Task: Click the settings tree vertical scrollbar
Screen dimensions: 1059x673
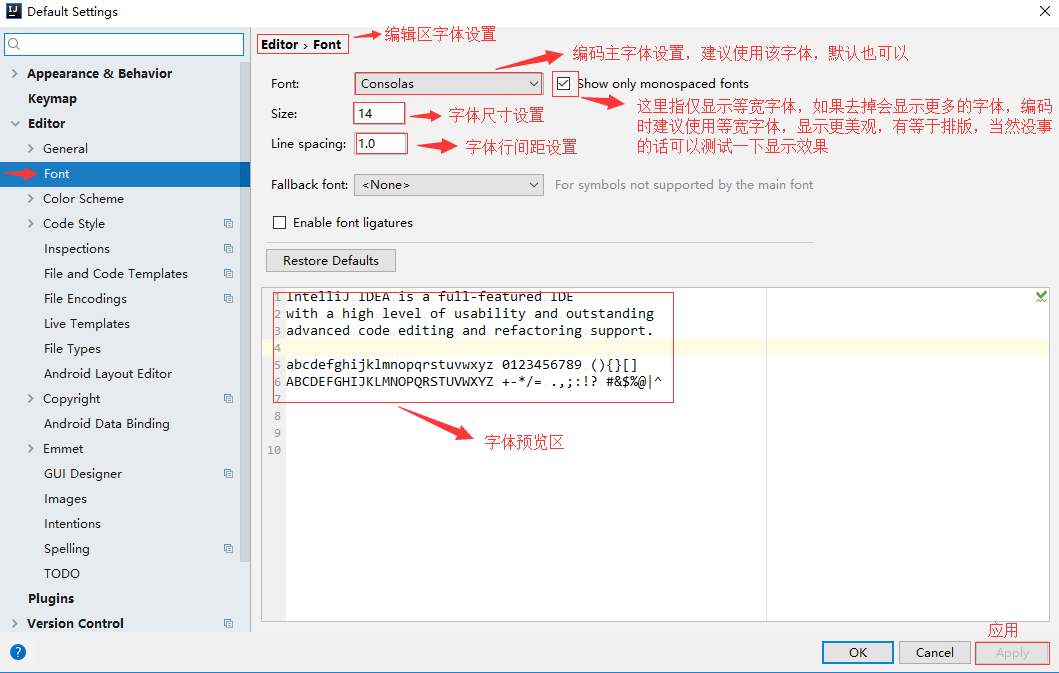Action: coord(244,311)
